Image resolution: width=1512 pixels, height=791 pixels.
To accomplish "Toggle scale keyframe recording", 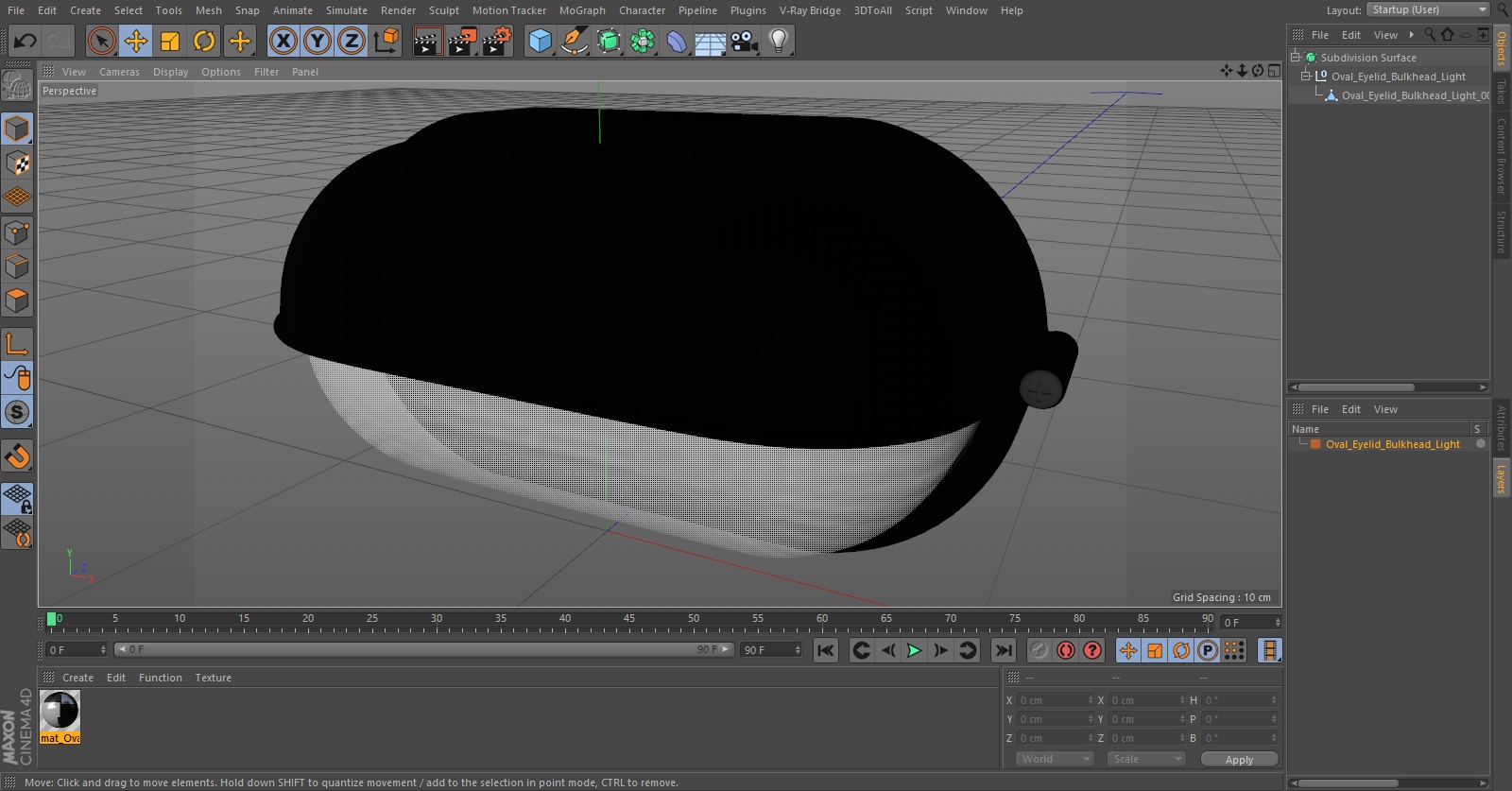I will click(x=1155, y=650).
